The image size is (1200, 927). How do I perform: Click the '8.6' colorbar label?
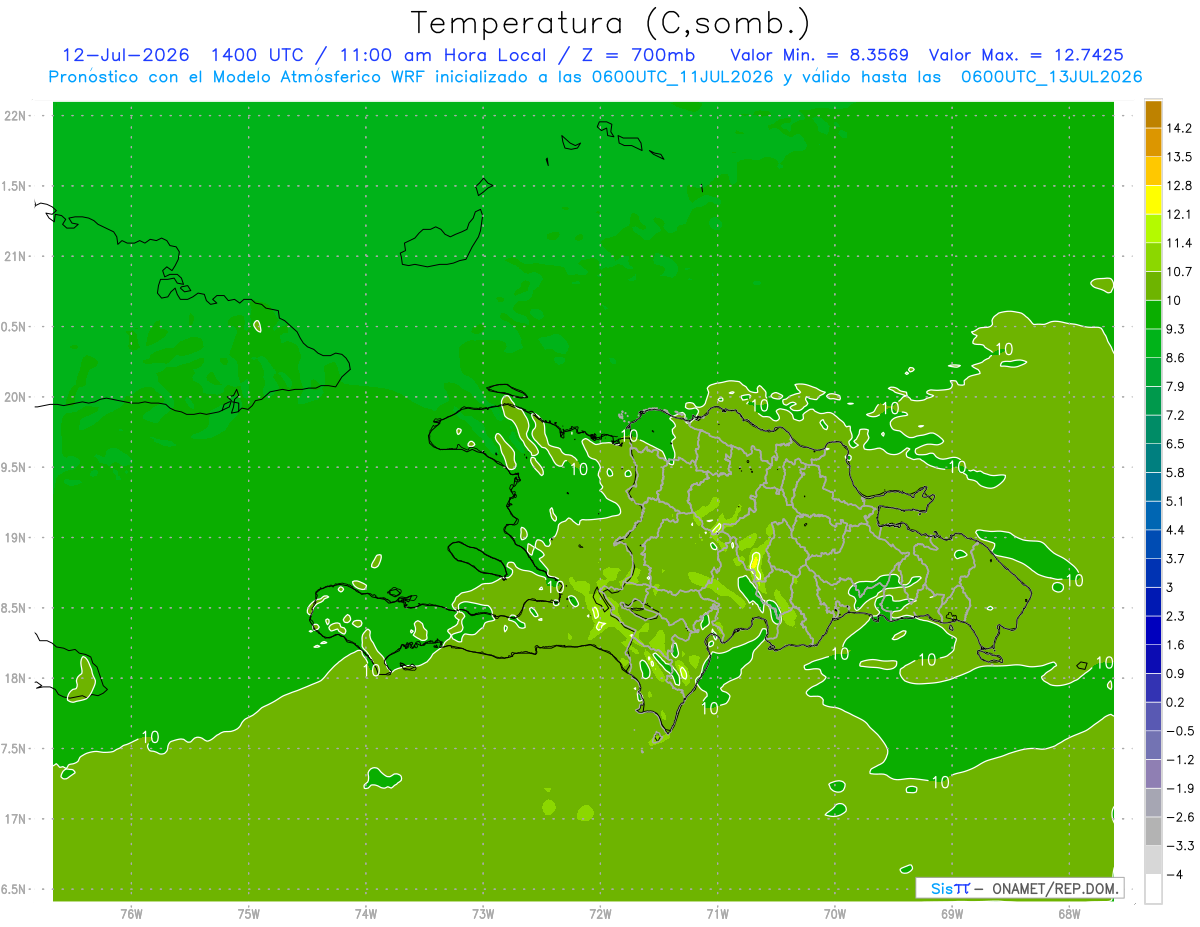coord(1177,358)
